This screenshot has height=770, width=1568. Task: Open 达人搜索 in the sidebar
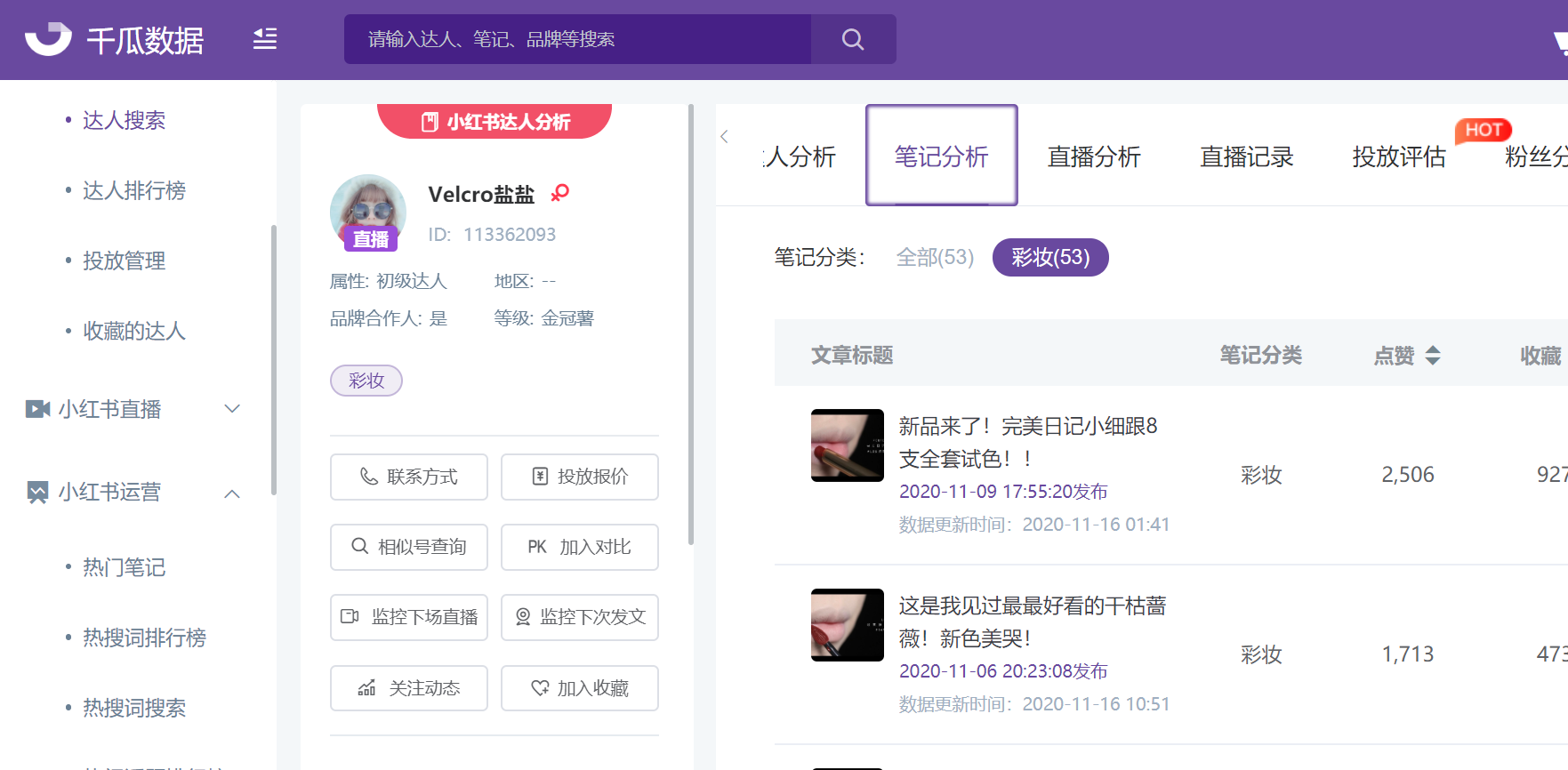click(124, 120)
